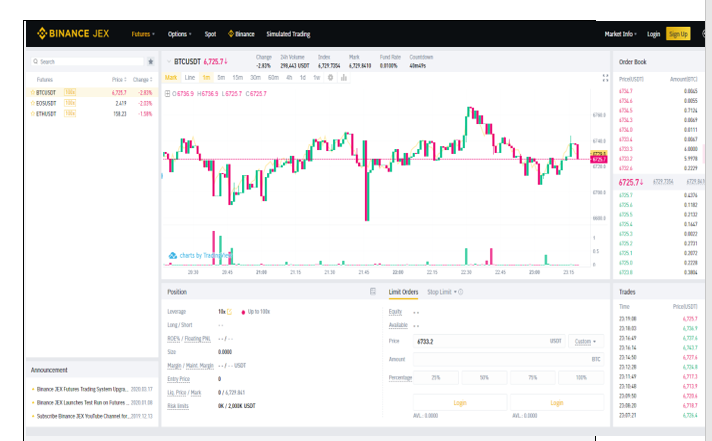Image resolution: width=712 pixels, height=441 pixels.
Task: Set amount percentage to 25%
Action: (x=436, y=378)
